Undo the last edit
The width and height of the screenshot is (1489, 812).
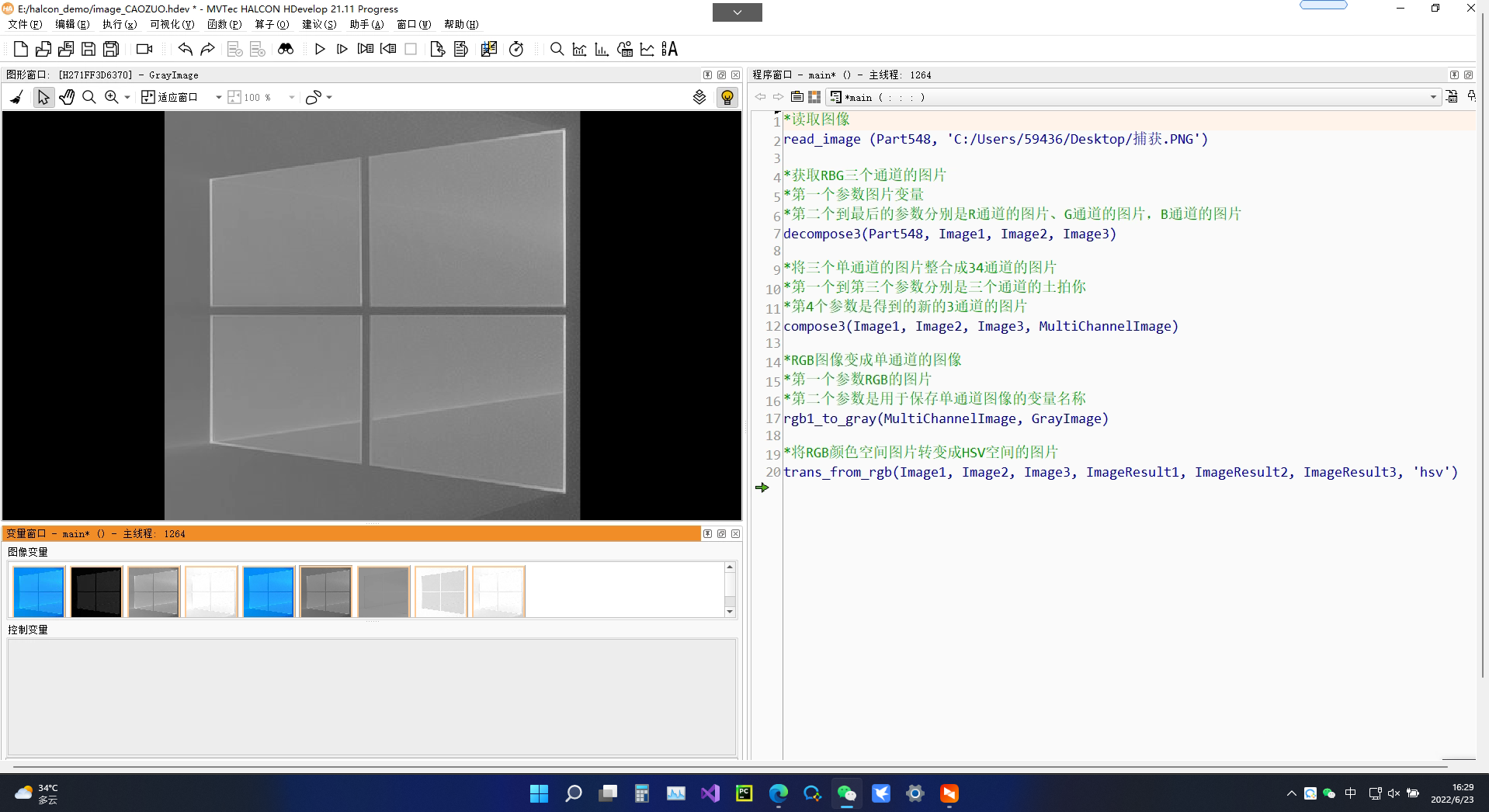185,49
